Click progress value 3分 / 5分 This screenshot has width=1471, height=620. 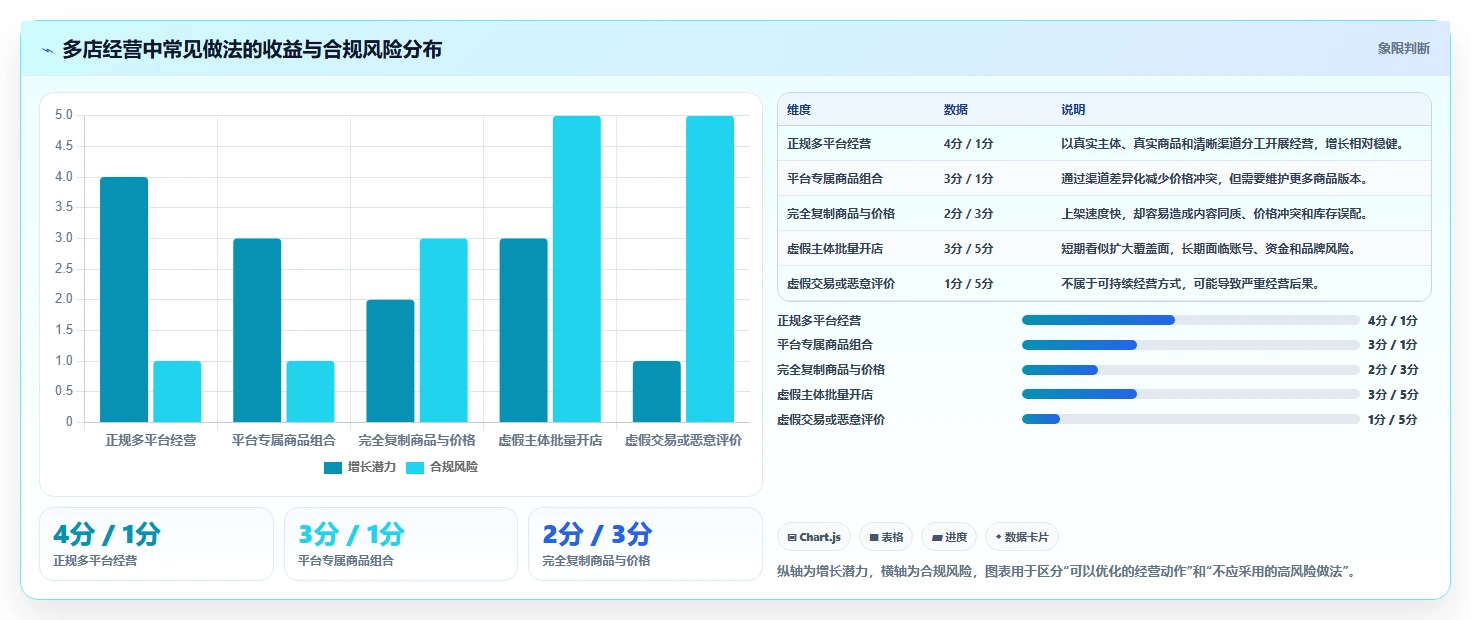point(1392,394)
